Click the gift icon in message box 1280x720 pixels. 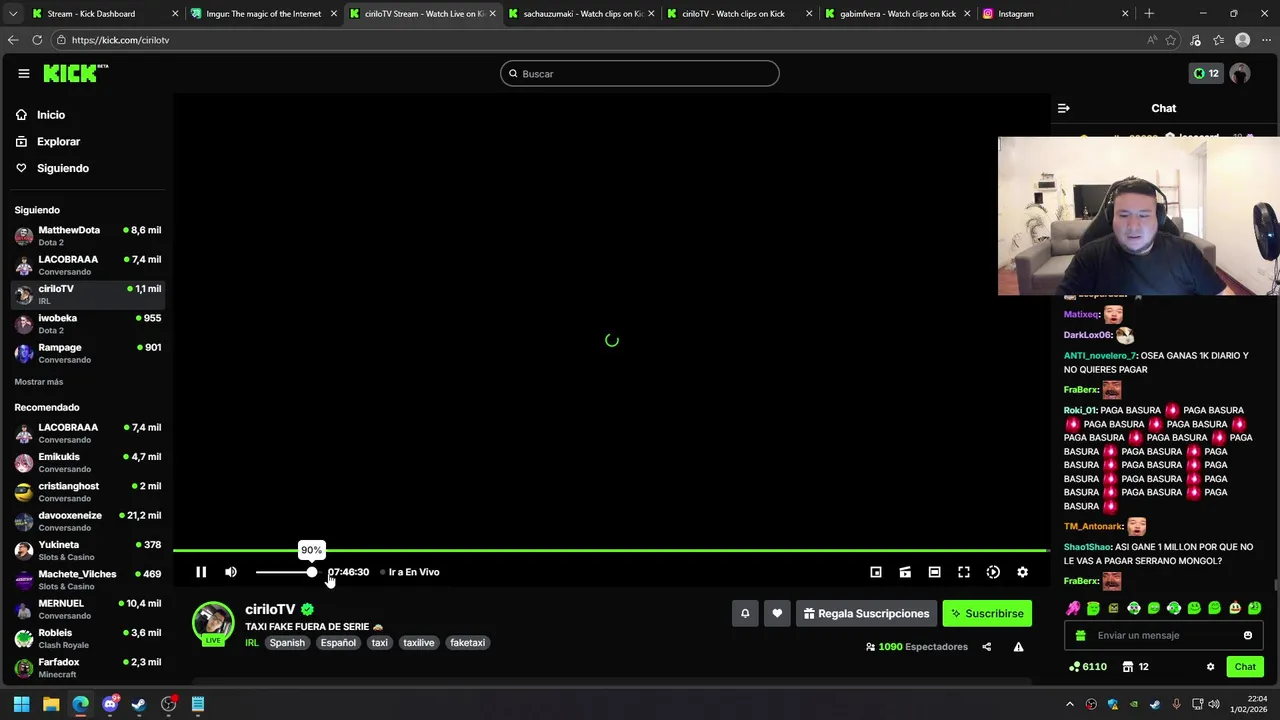tap(1080, 635)
